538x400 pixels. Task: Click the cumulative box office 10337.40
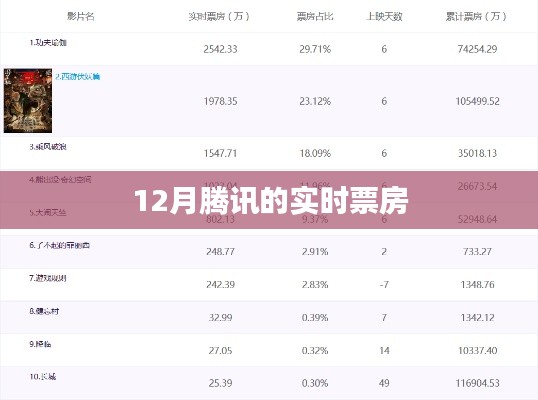(x=477, y=350)
